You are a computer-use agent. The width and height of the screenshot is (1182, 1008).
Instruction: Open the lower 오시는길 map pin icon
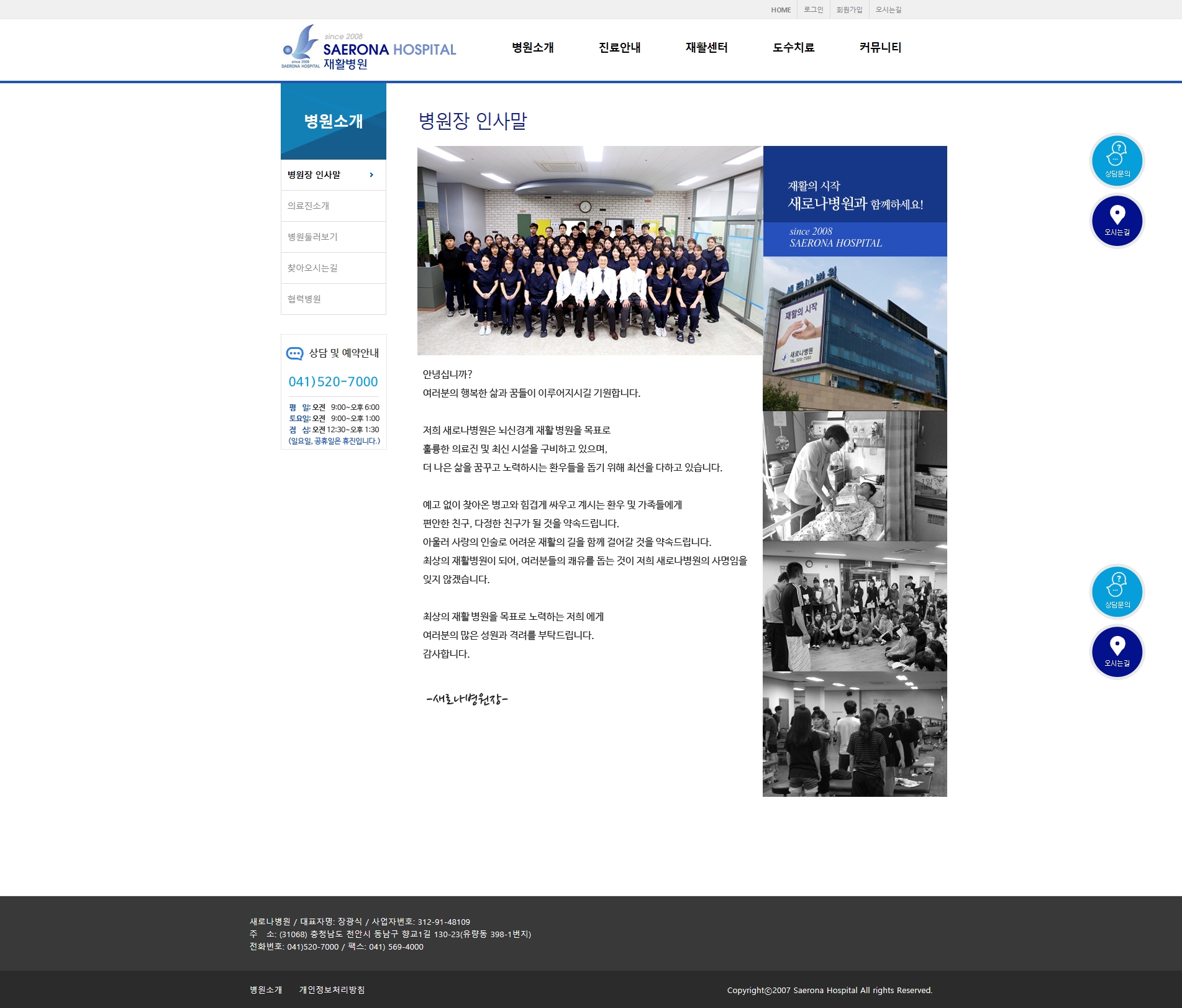(1117, 652)
